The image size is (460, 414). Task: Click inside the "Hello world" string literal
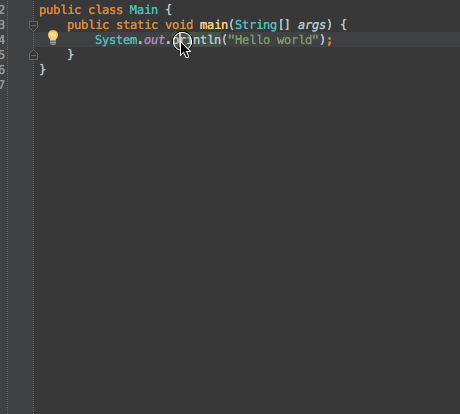coord(273,40)
